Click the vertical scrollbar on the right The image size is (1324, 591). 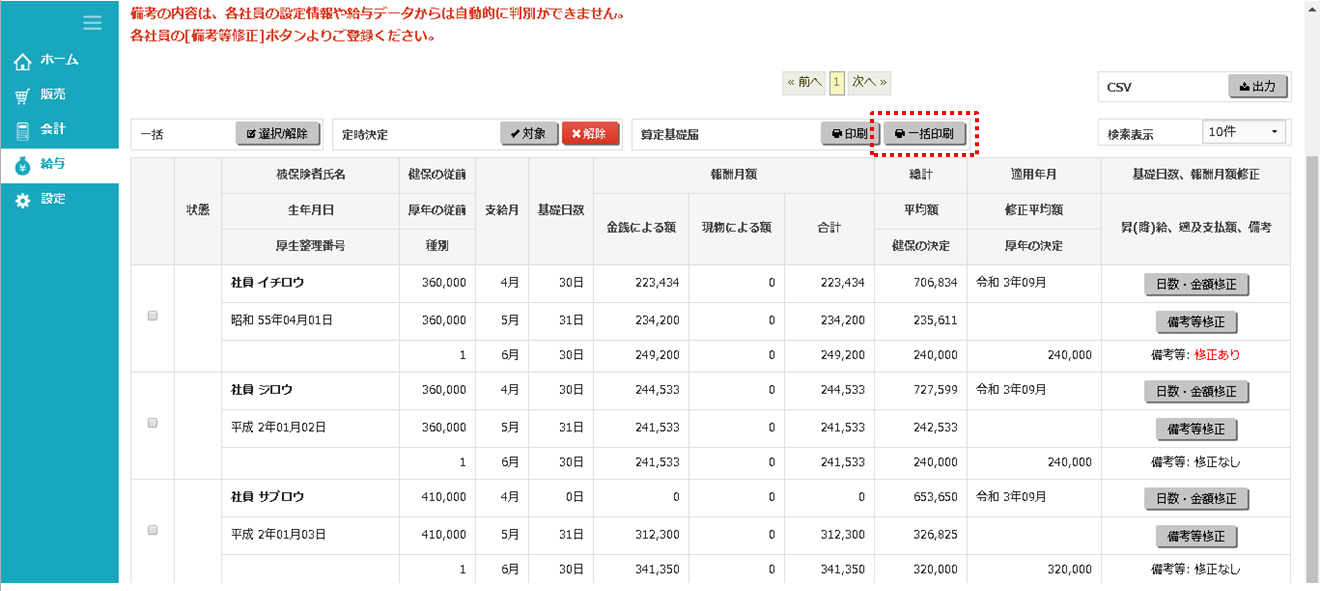click(1311, 350)
